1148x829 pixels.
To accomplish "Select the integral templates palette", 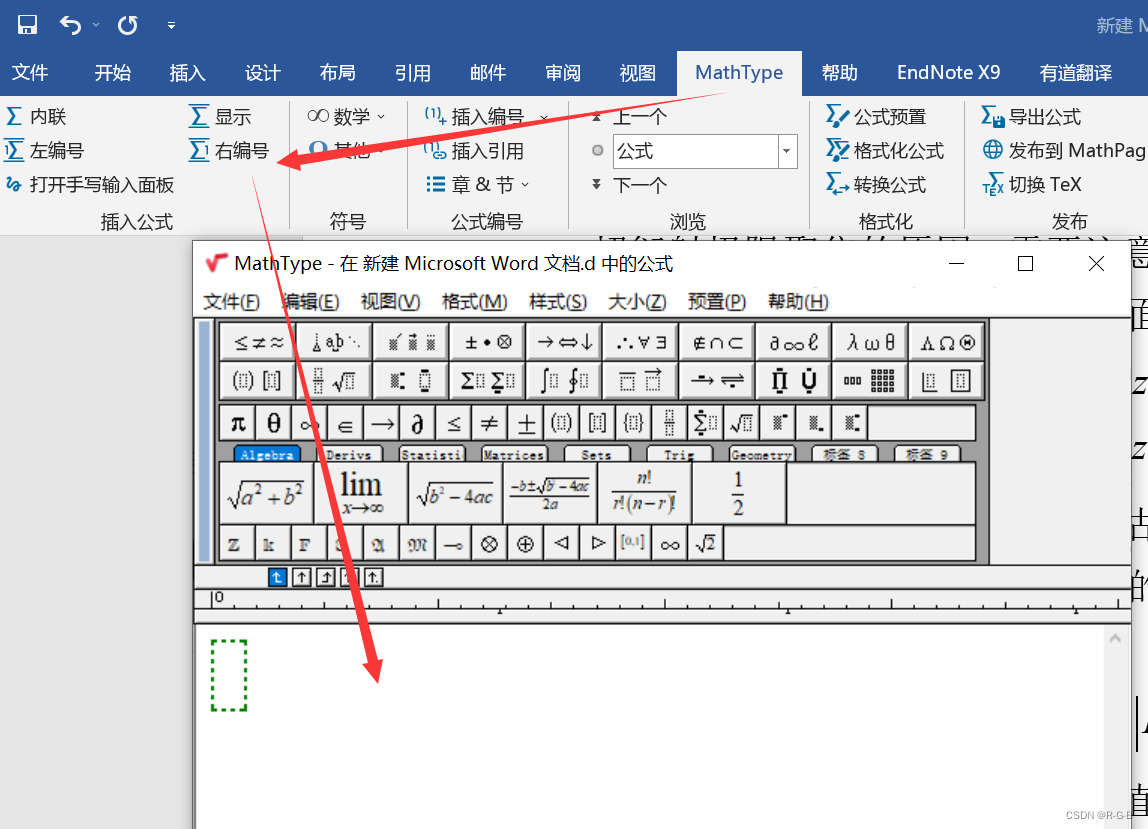I will pos(563,380).
